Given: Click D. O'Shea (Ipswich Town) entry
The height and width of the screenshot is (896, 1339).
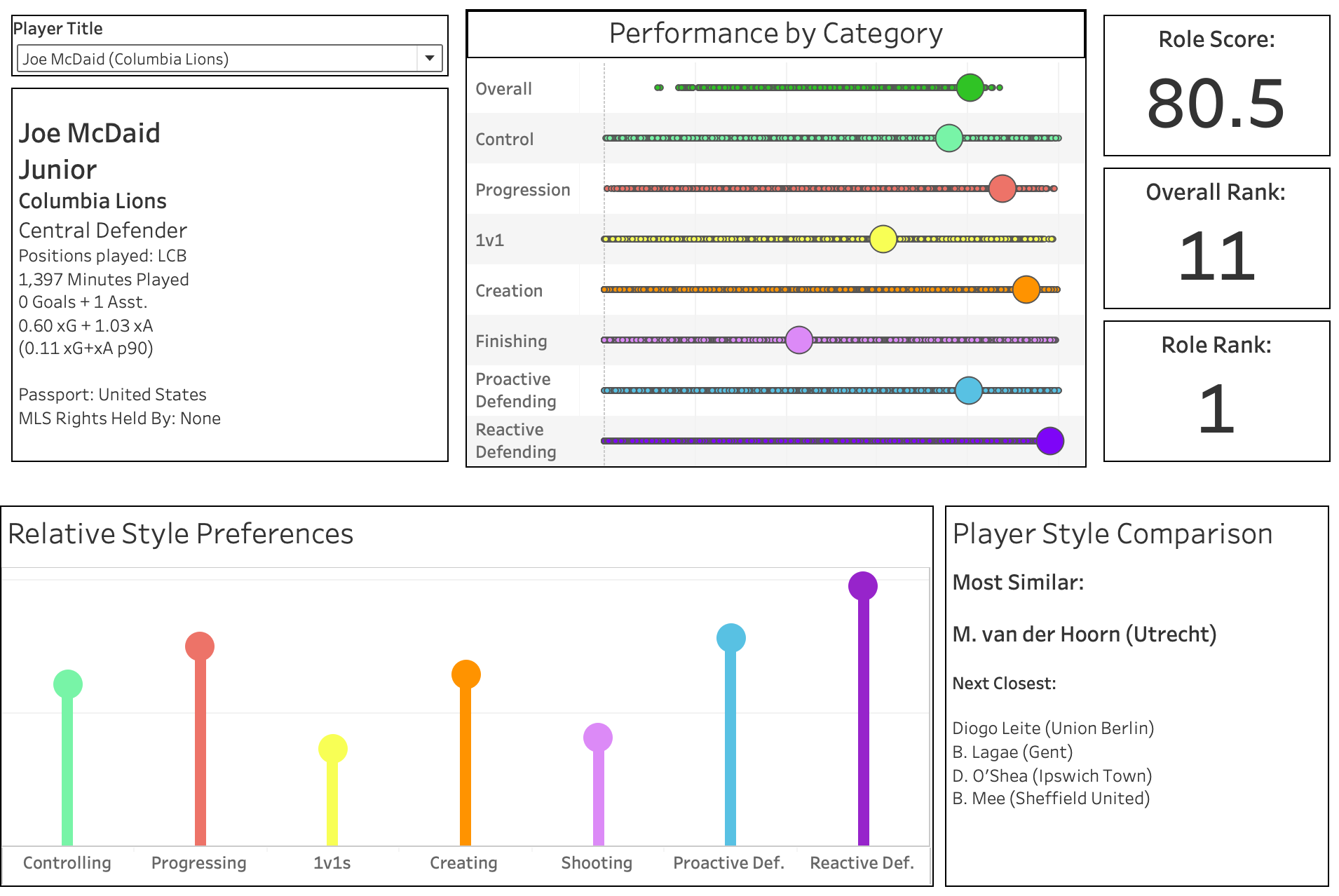Looking at the screenshot, I should (x=1052, y=776).
